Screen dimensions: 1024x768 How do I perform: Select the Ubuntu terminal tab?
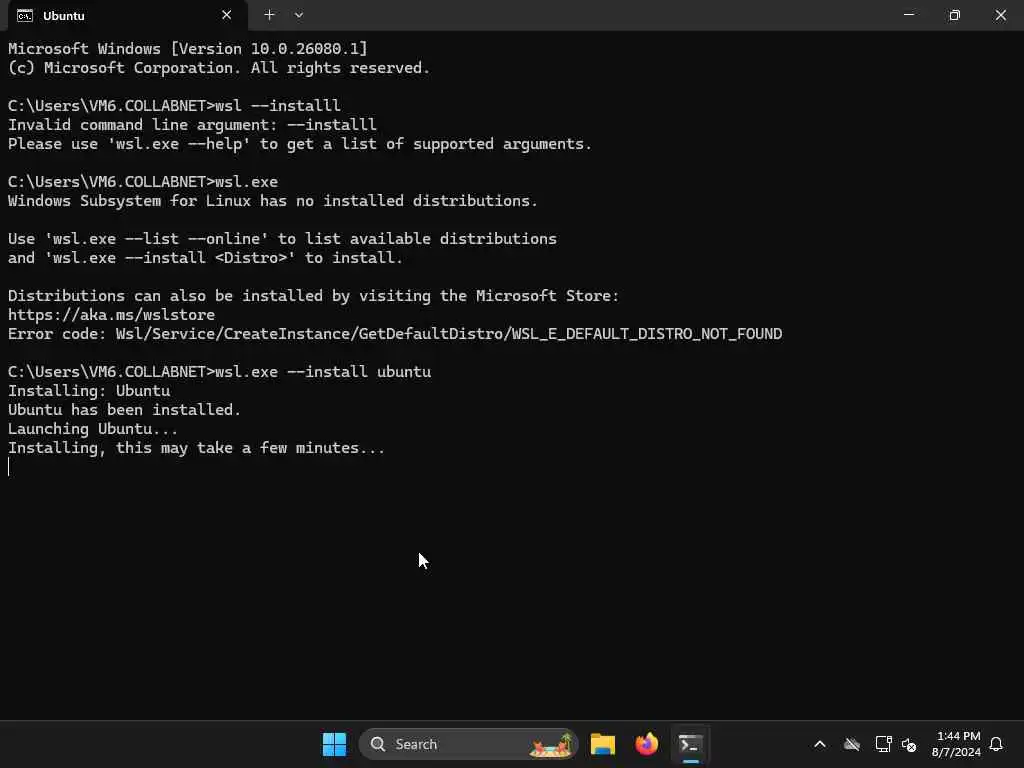pyautogui.click(x=127, y=15)
